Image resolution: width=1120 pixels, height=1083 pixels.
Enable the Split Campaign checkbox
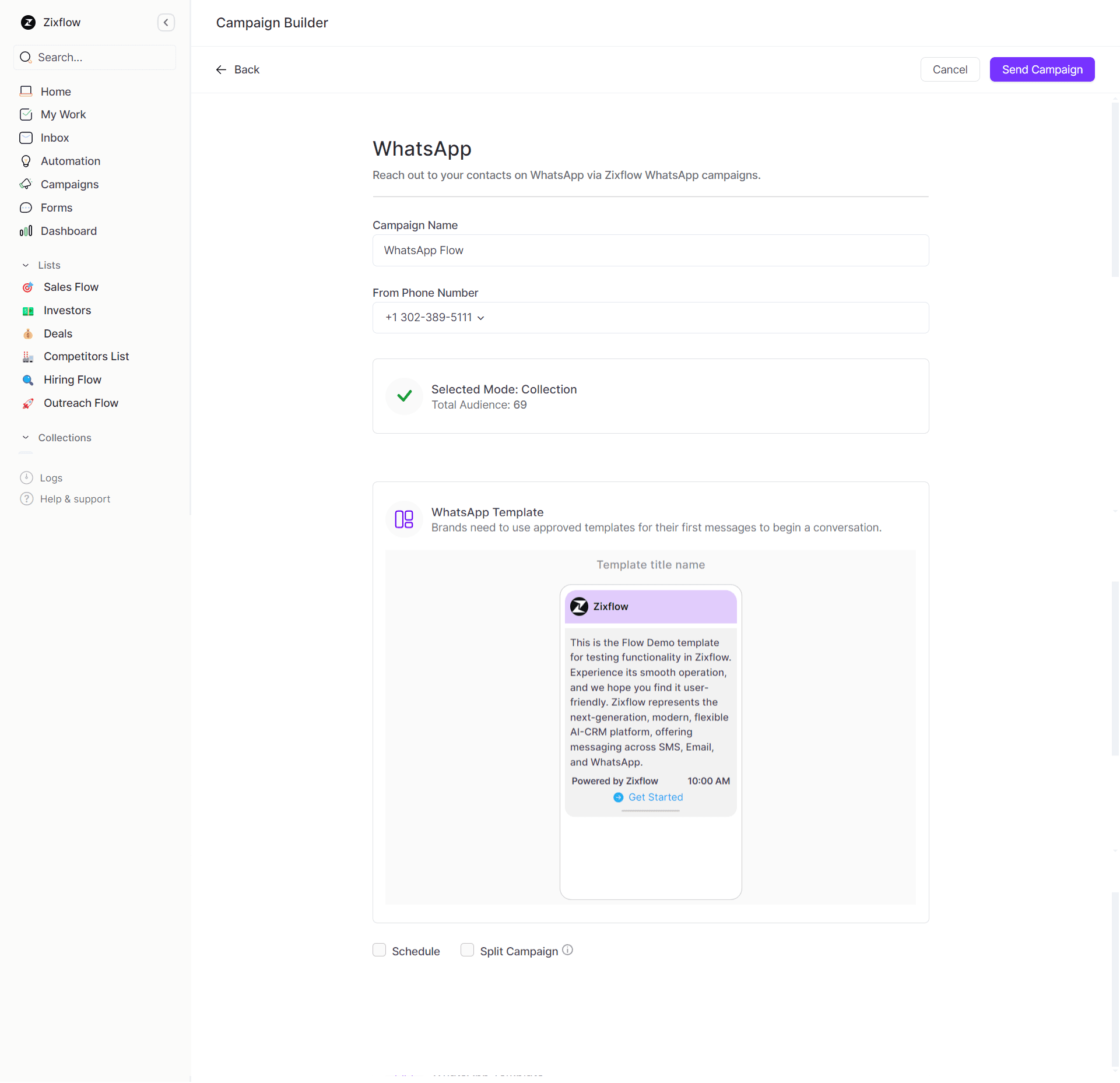pos(467,951)
